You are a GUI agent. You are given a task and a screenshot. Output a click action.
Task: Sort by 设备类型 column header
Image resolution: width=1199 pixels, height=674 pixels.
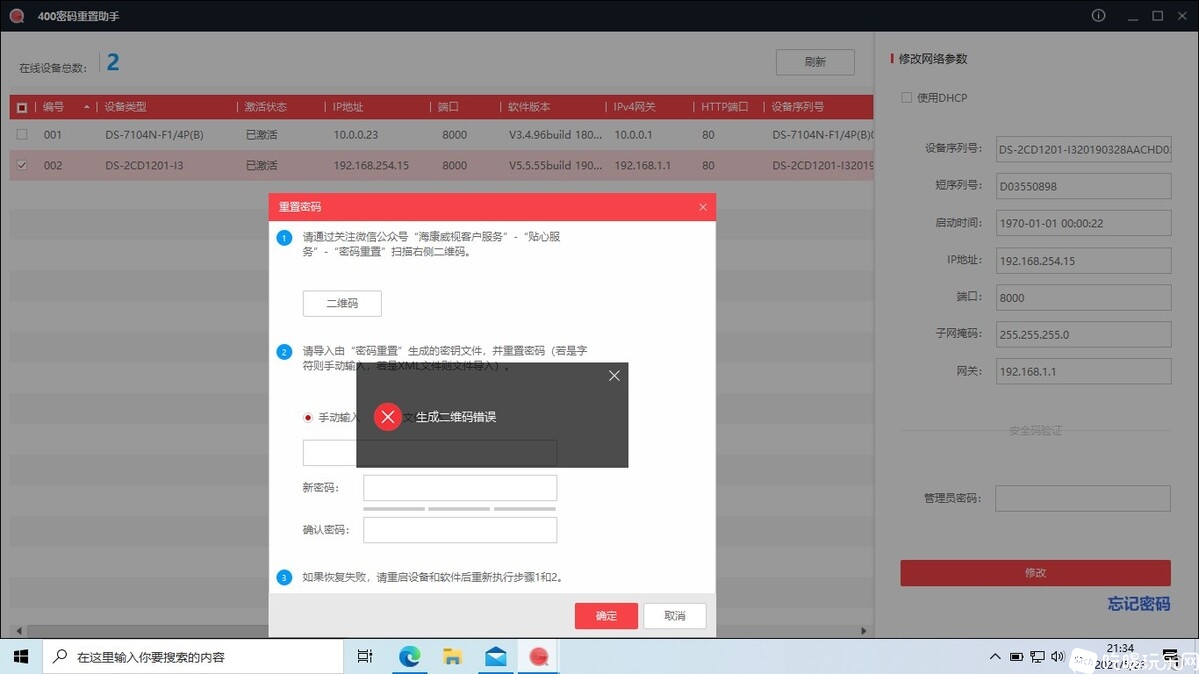[125, 107]
